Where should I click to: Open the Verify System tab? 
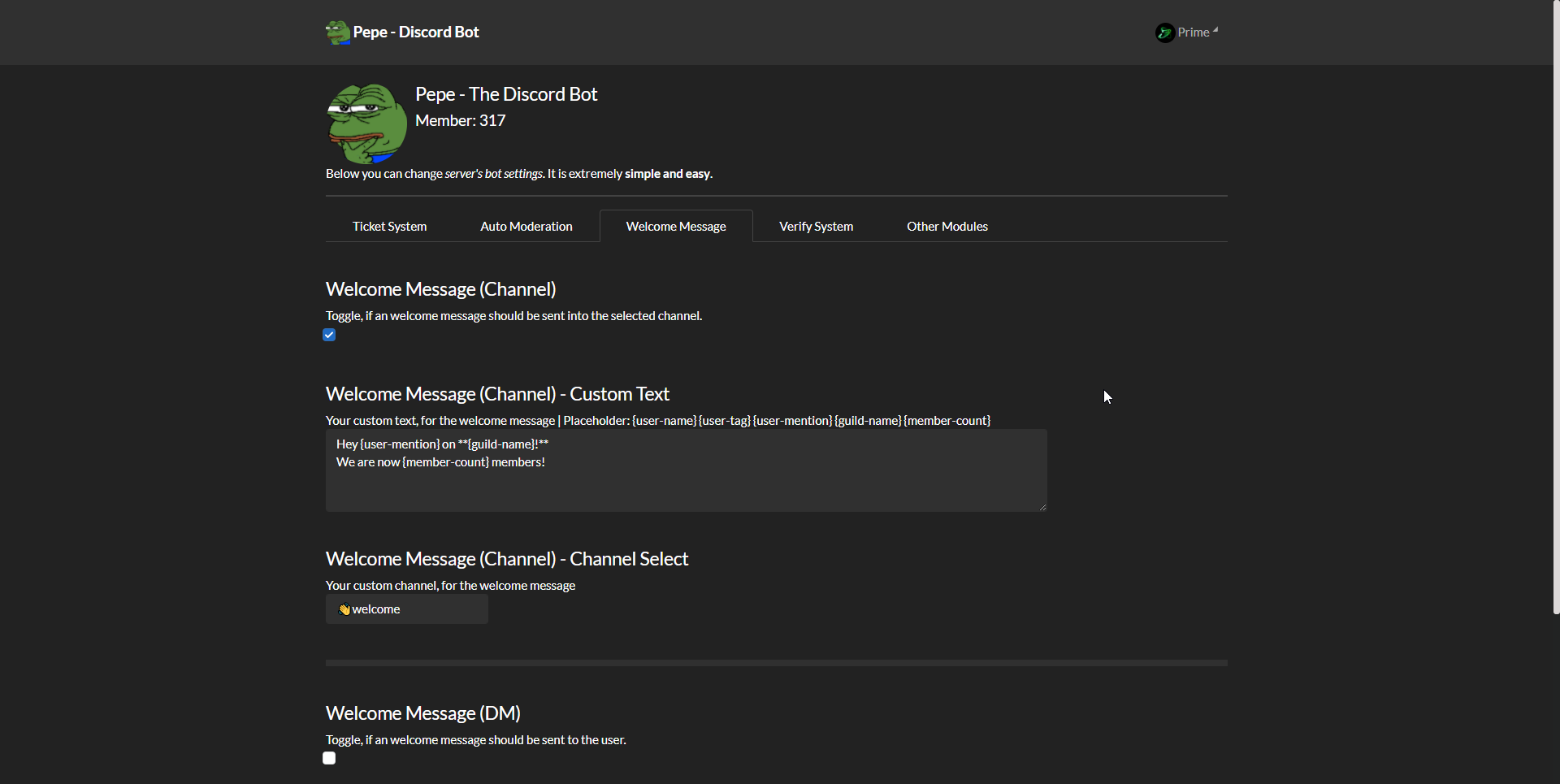(x=817, y=227)
